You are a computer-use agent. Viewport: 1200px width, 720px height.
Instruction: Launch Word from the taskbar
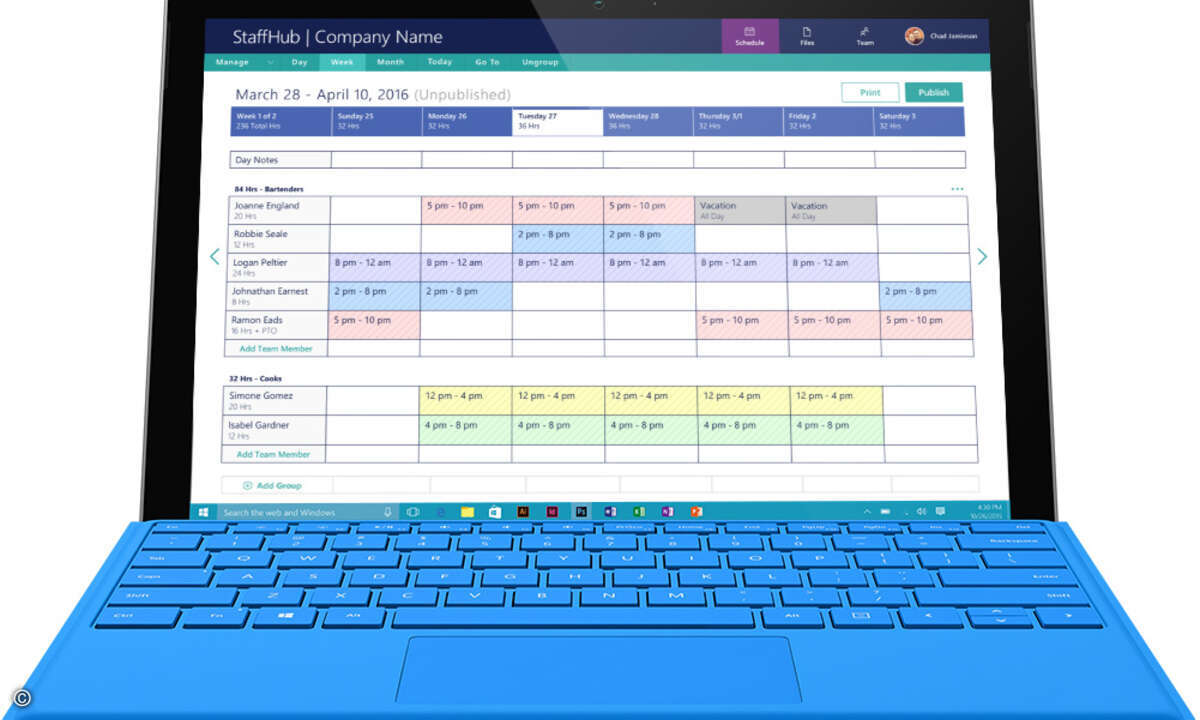[610, 512]
